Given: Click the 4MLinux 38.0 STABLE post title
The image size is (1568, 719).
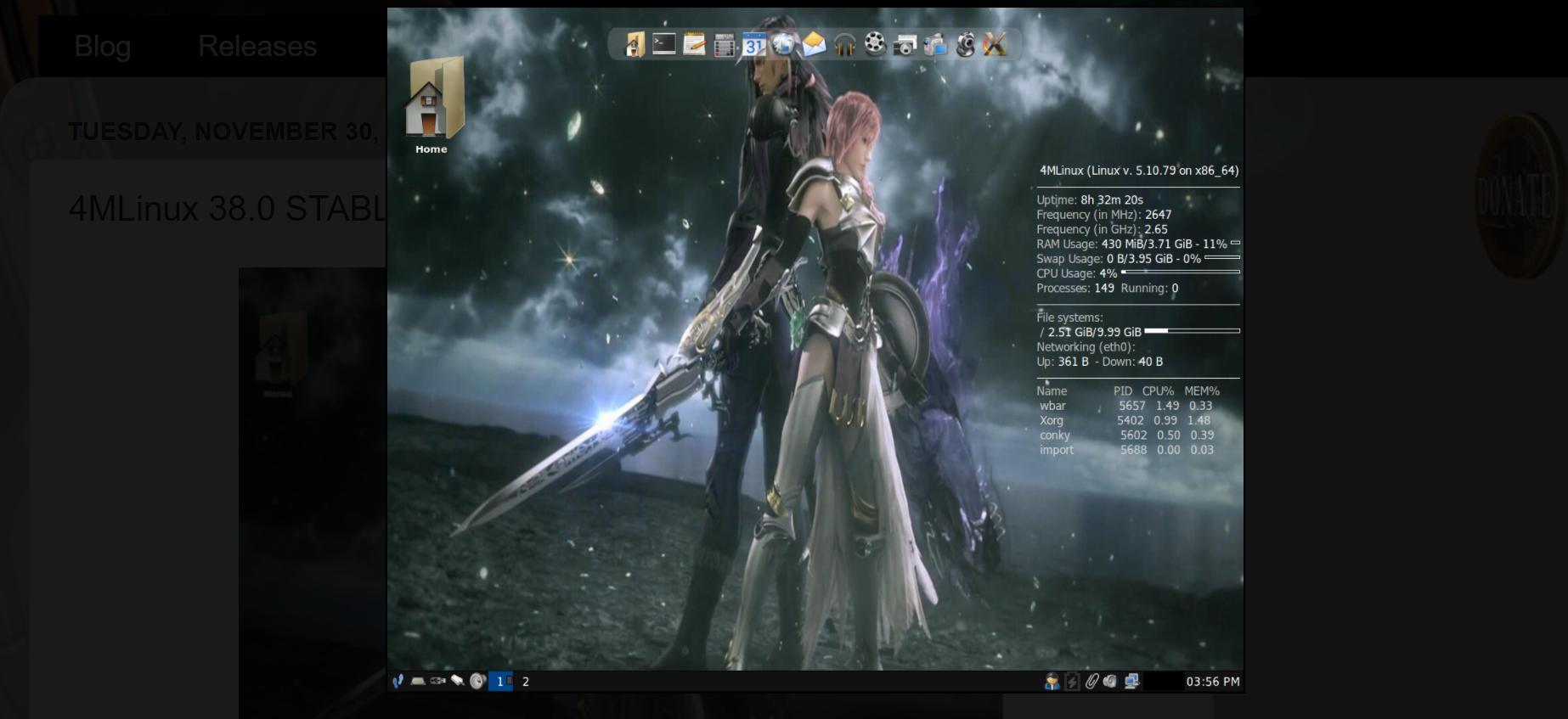Looking at the screenshot, I should (228, 209).
